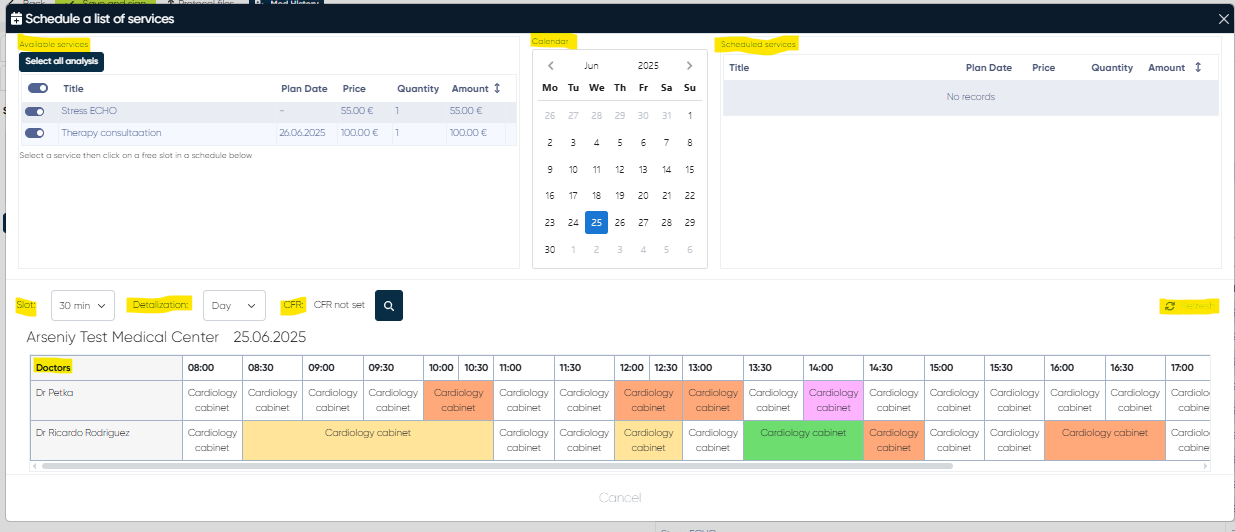Sort Scheduled services by Amount arrow icon
Screen dimensions: 1235x532
click(1197, 68)
